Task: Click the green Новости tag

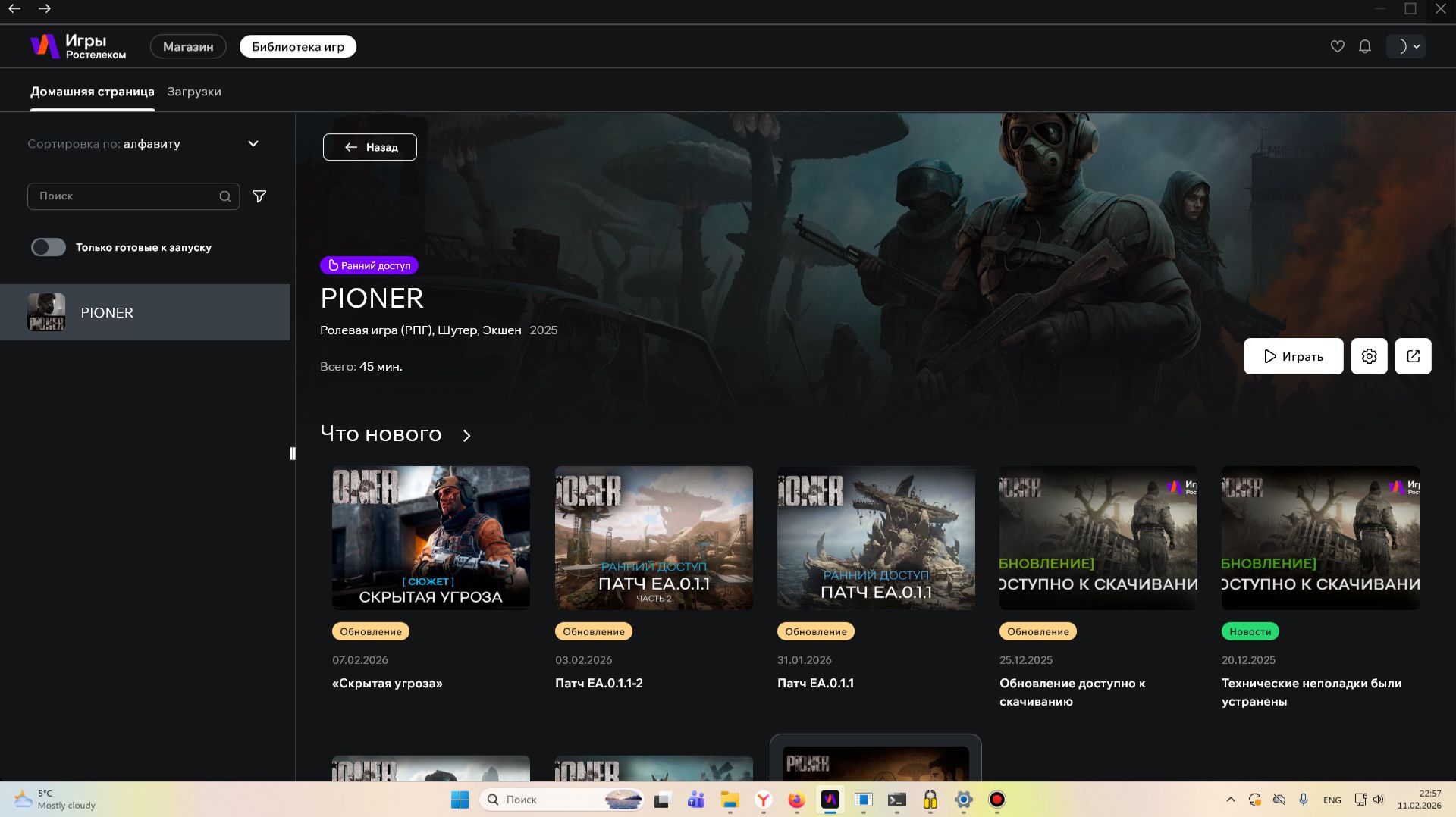Action: tap(1250, 631)
